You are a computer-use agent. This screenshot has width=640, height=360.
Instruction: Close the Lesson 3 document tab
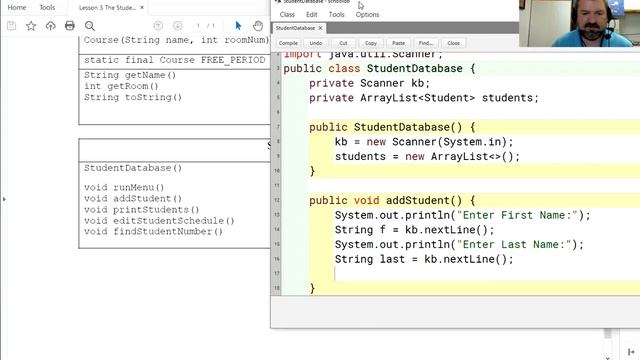click(142, 7)
